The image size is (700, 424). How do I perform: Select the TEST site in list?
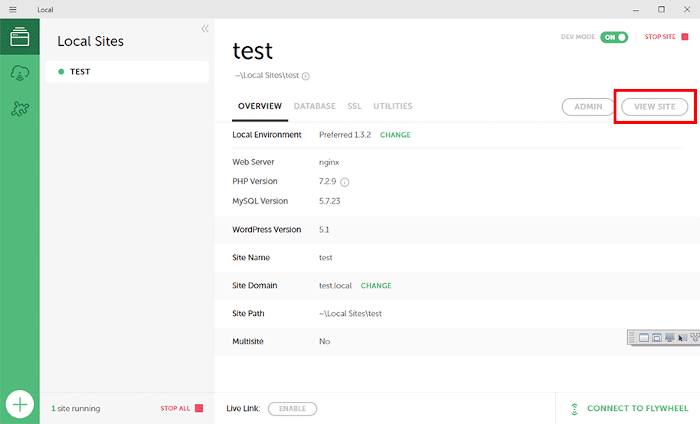[x=127, y=71]
